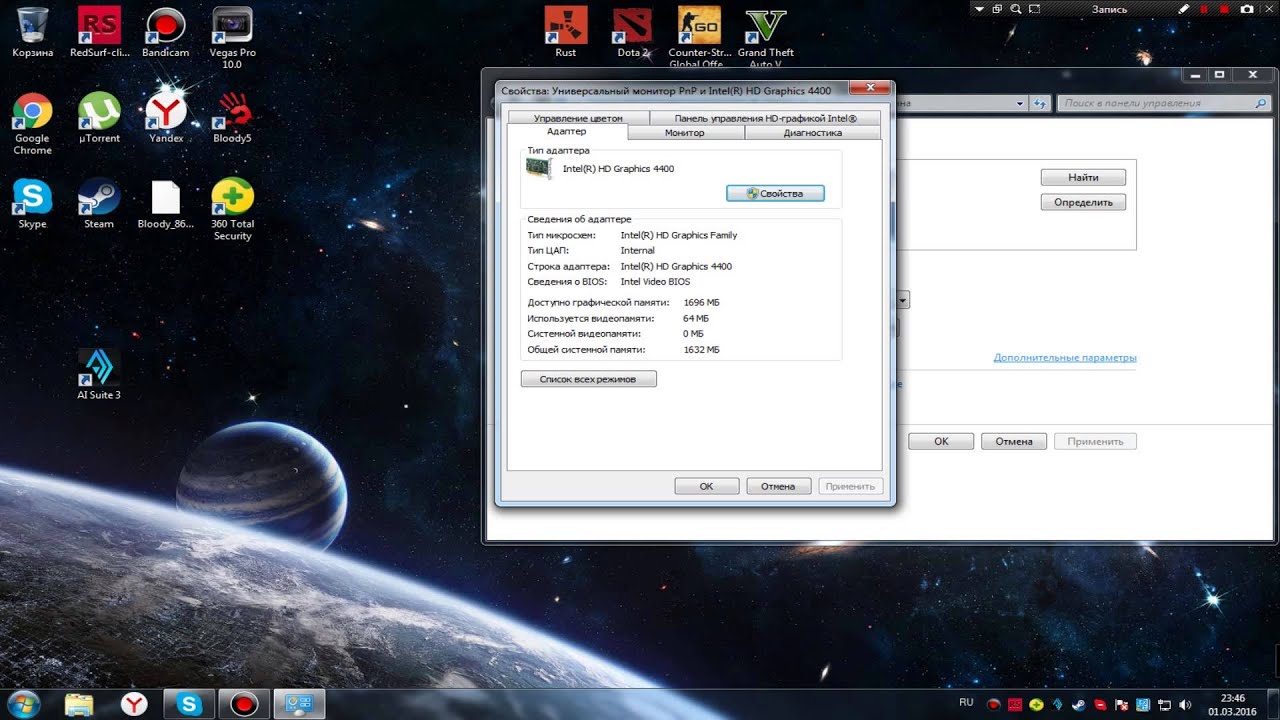Click Отмена in the Control Panel window
This screenshot has height=720, width=1280.
1014,441
